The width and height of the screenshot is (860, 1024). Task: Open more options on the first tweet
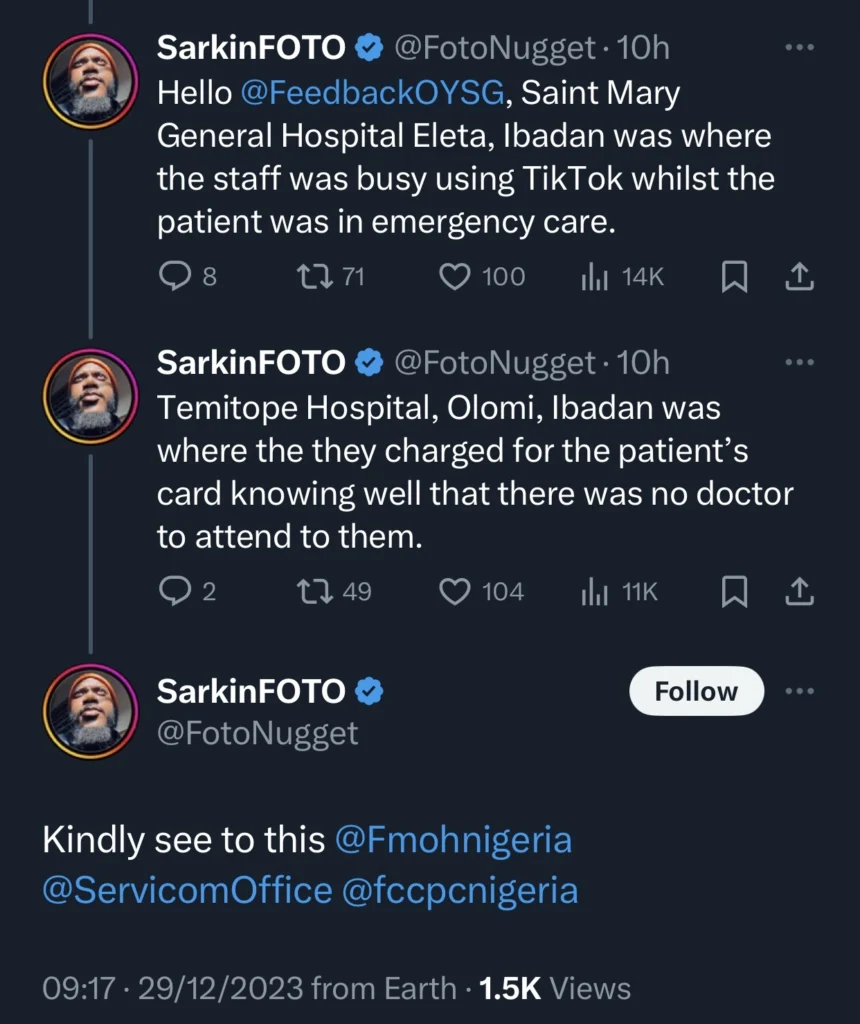pyautogui.click(x=800, y=45)
